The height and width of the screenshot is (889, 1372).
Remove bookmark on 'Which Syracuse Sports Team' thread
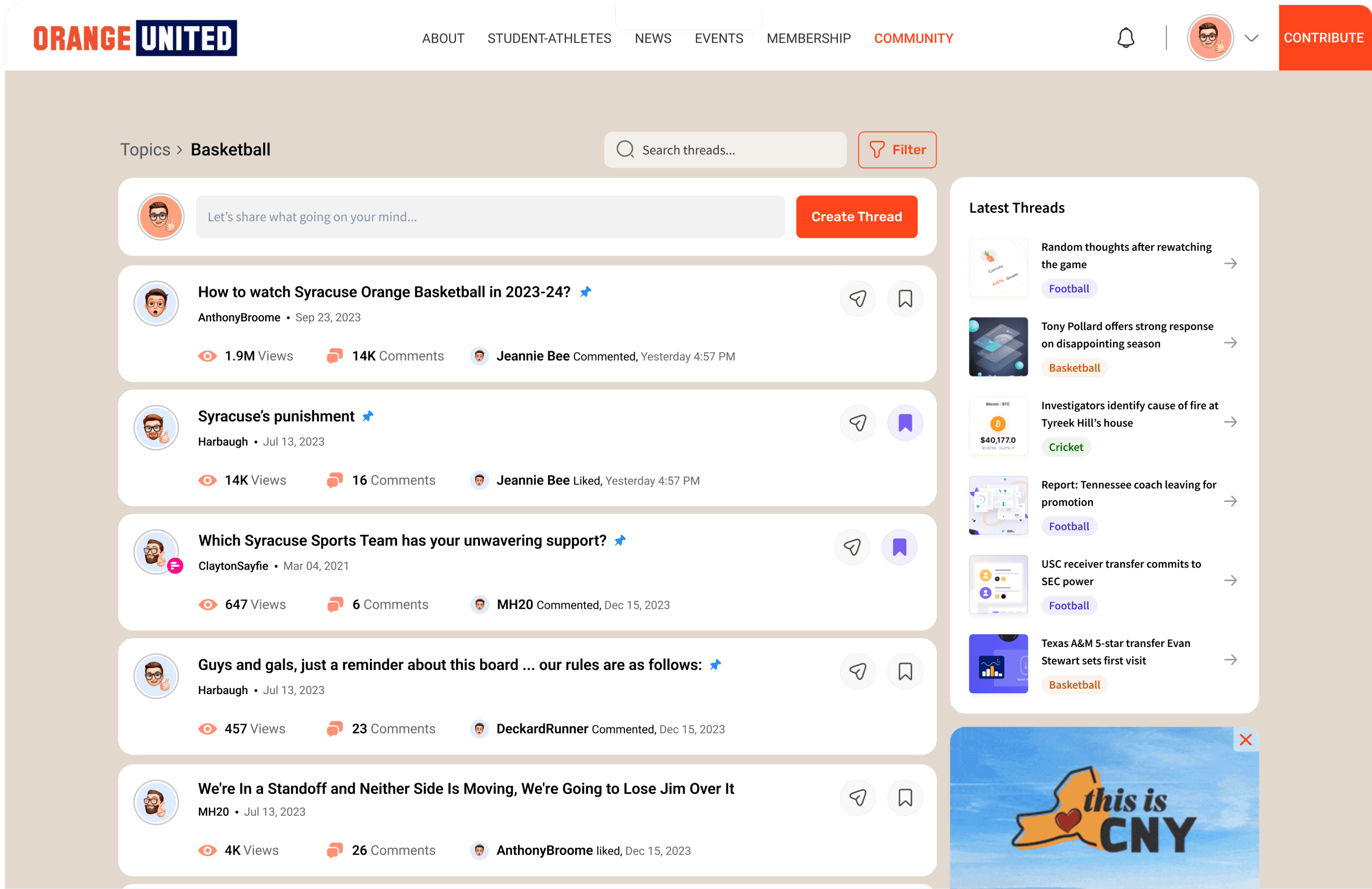(x=899, y=547)
